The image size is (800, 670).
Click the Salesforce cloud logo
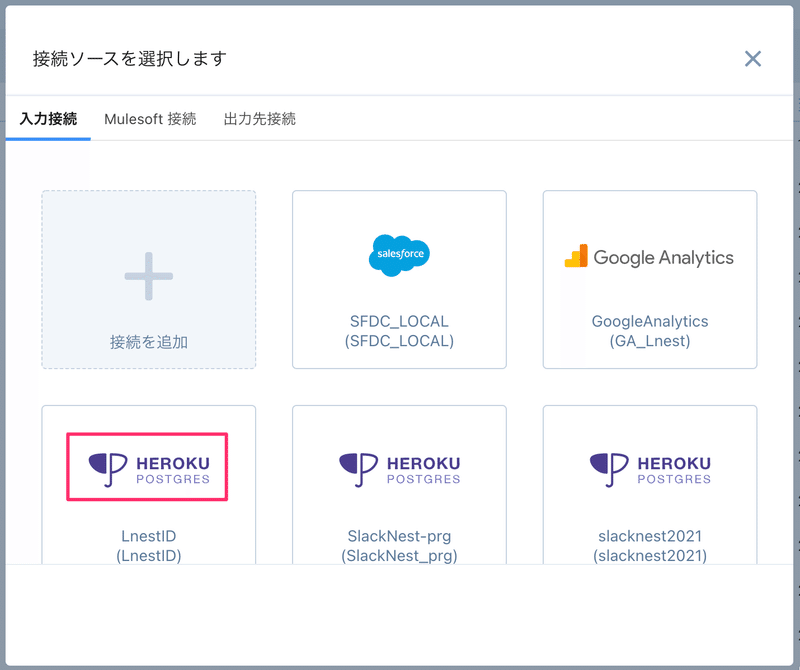pyautogui.click(x=399, y=255)
